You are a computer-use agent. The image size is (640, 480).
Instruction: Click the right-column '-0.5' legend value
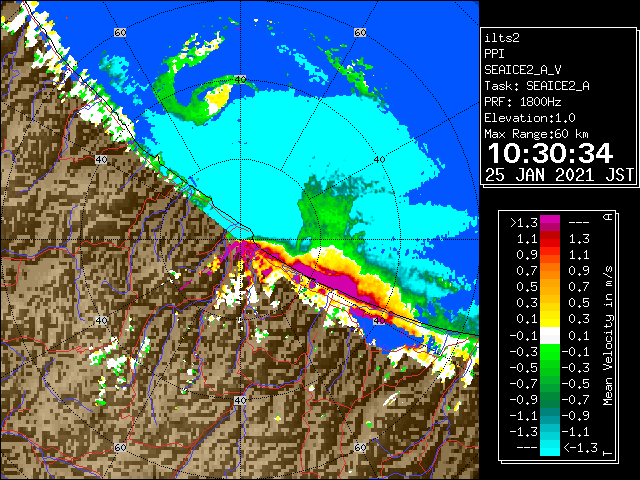[576, 384]
